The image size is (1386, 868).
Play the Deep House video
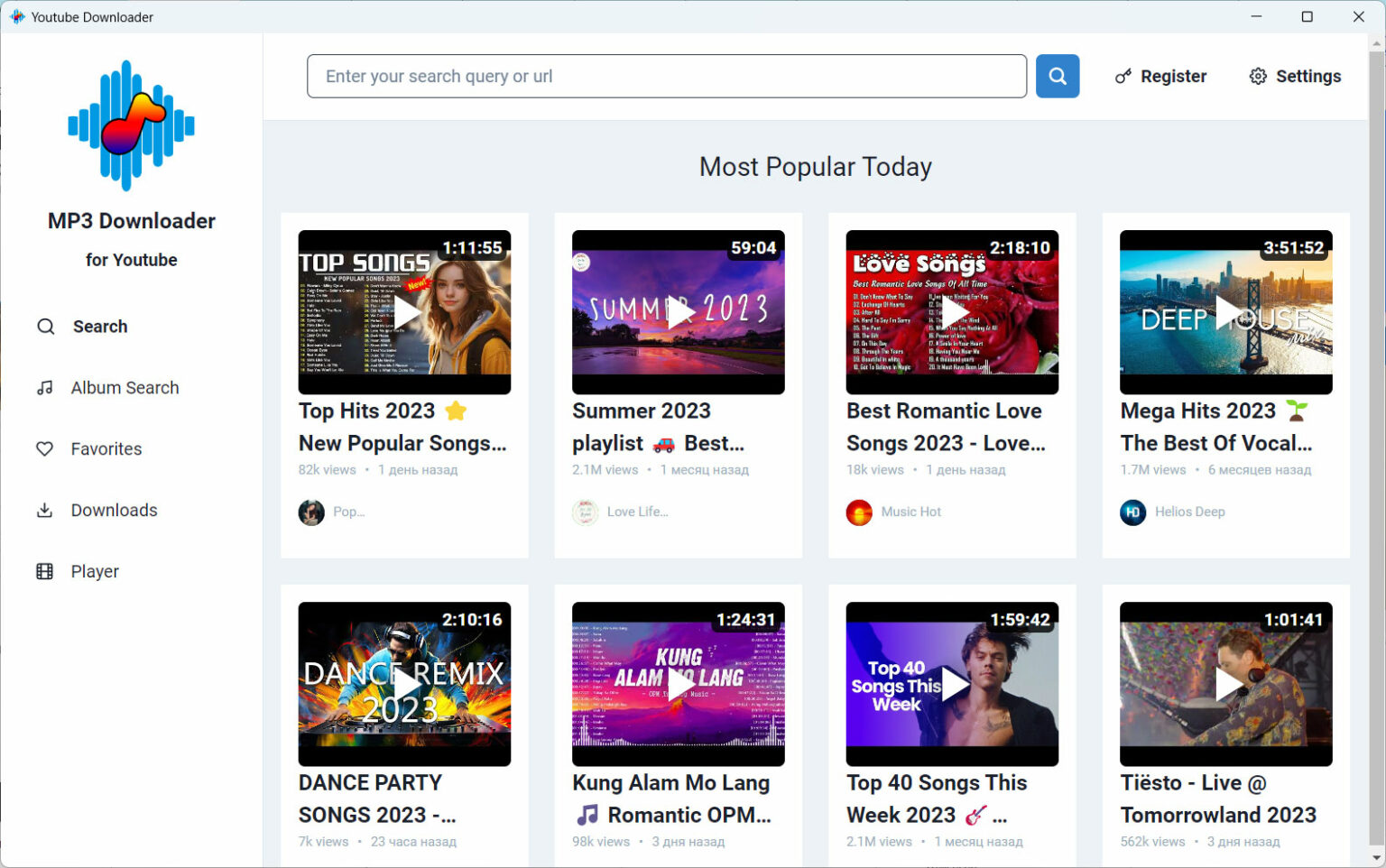tap(1226, 312)
